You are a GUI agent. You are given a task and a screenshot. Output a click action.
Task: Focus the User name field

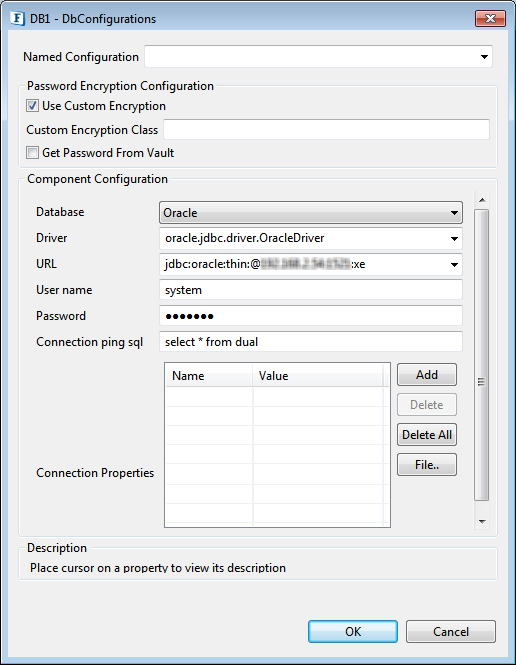[311, 290]
